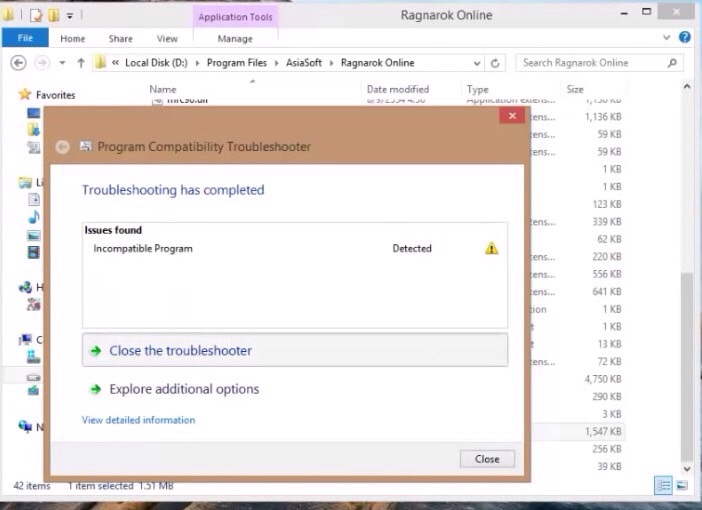Open recent locations dropdown arrow
The width and height of the screenshot is (702, 510).
pos(62,63)
